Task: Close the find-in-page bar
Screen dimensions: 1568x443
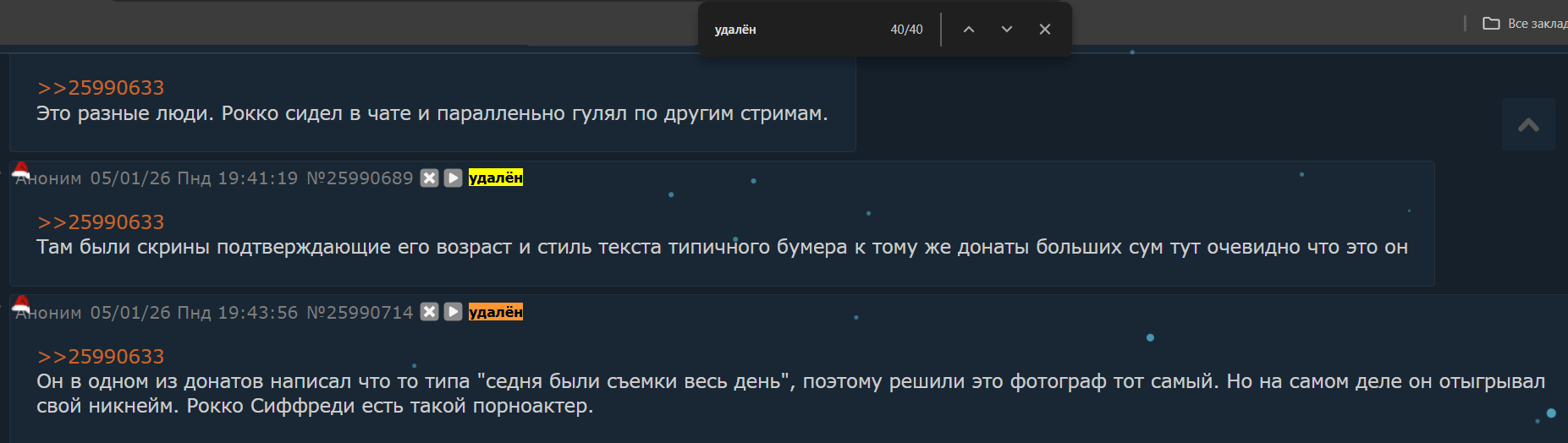Action: point(1045,30)
